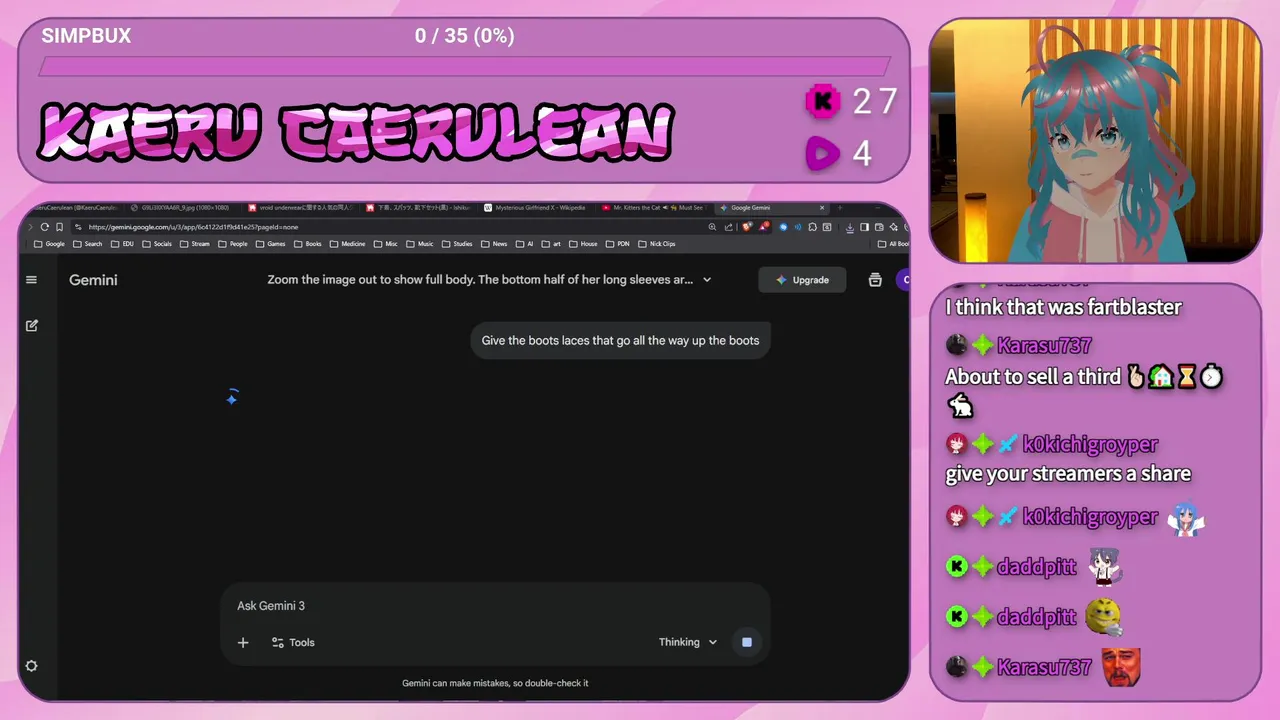Switch to the Mysterious Girlfriend X Wikipedia tab

tap(536, 208)
